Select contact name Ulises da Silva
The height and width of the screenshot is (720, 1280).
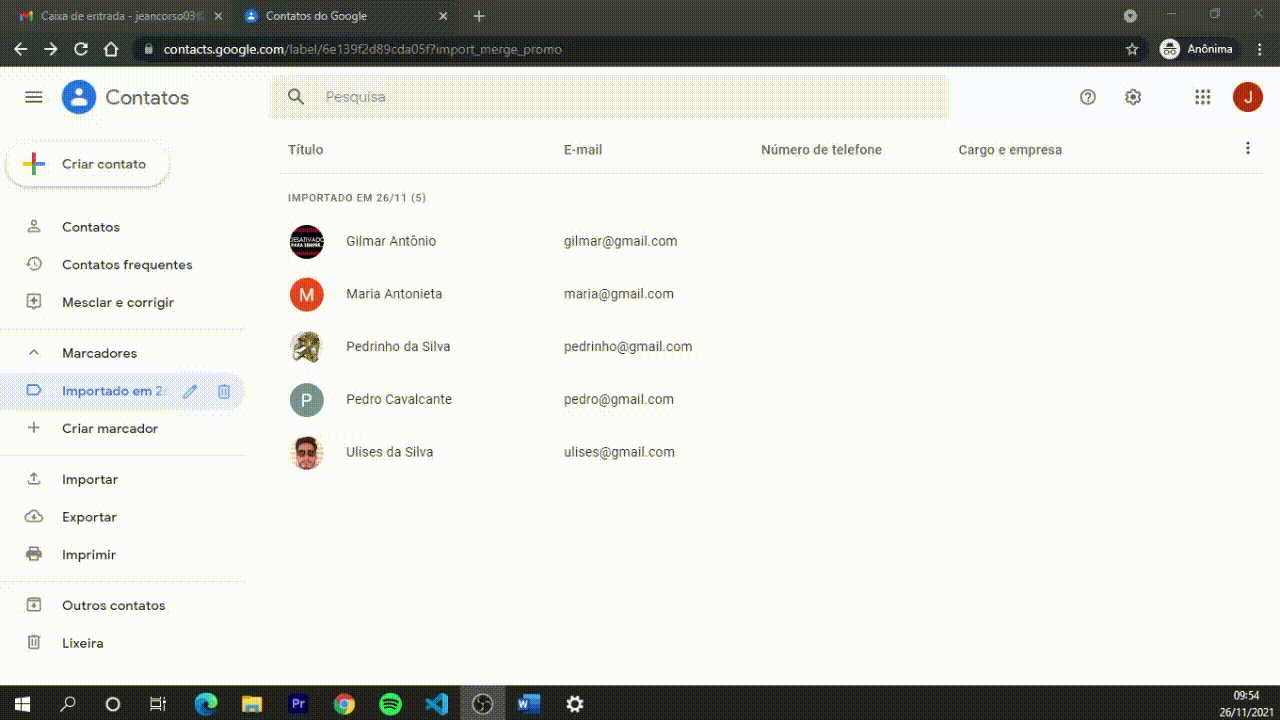[x=390, y=452]
